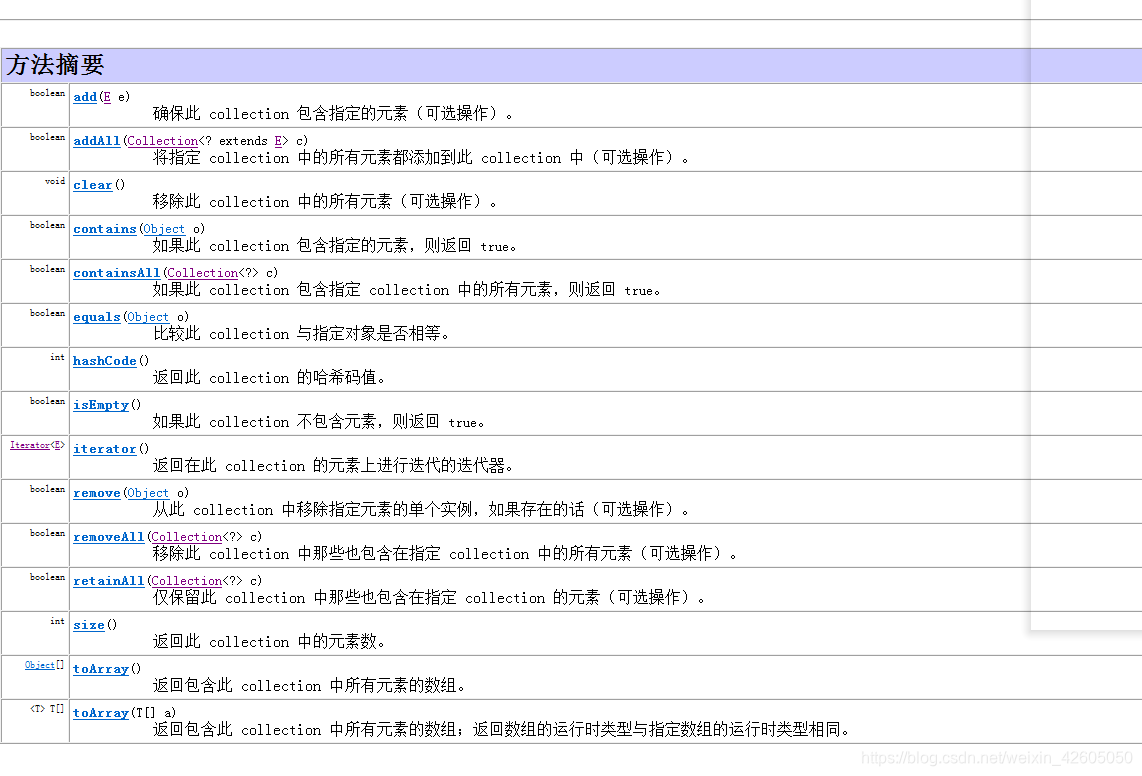Click description '返回包含此 collection 中所有元素的数组。'
This screenshot has width=1142, height=776.
309,686
